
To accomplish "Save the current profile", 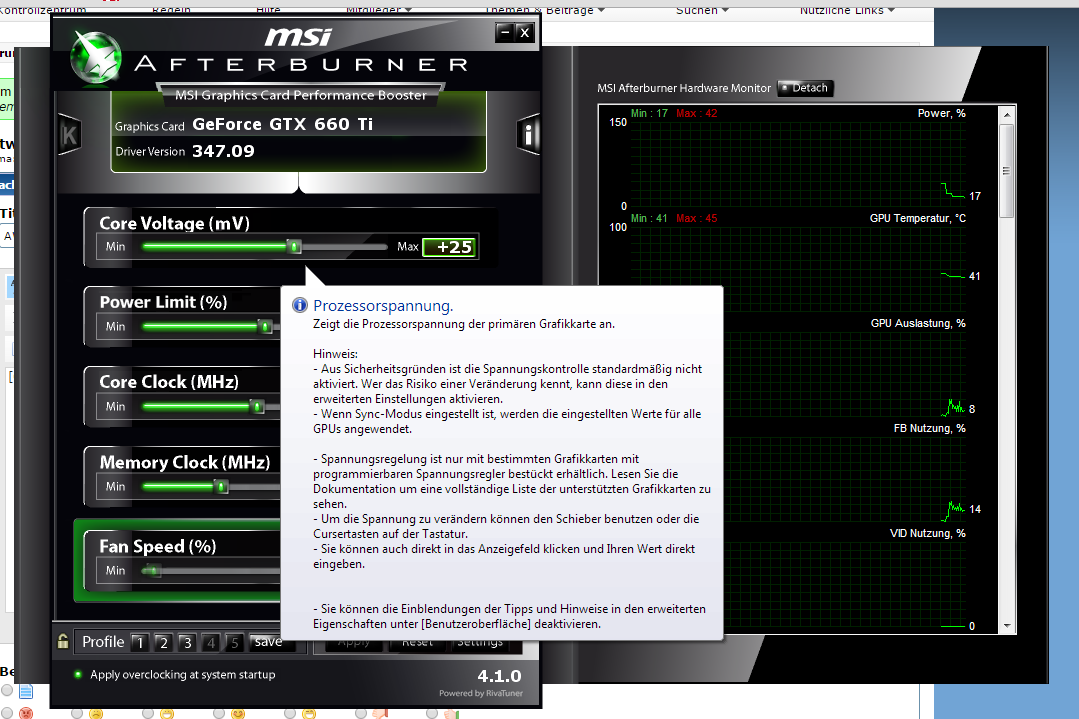I will 268,642.
